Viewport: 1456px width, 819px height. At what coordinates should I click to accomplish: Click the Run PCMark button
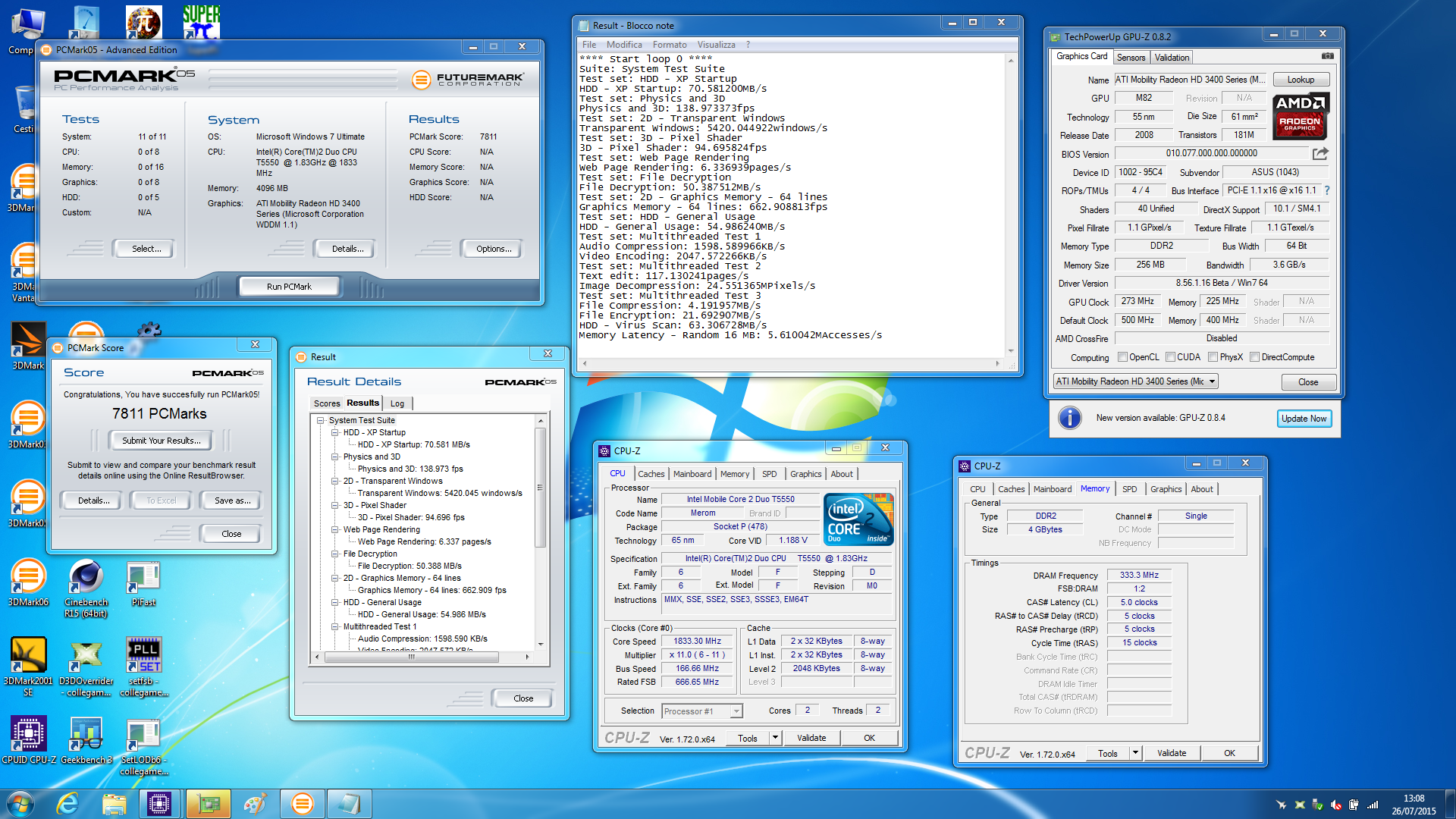tap(289, 287)
